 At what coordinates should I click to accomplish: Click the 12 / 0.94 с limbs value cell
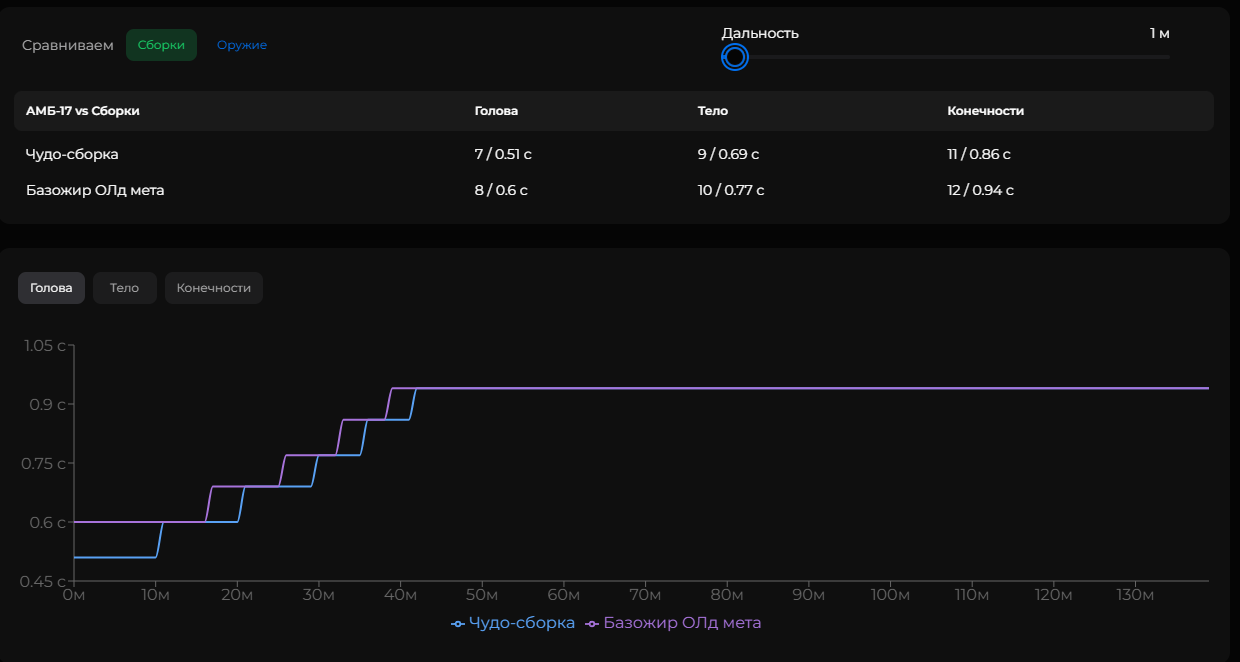pos(980,190)
